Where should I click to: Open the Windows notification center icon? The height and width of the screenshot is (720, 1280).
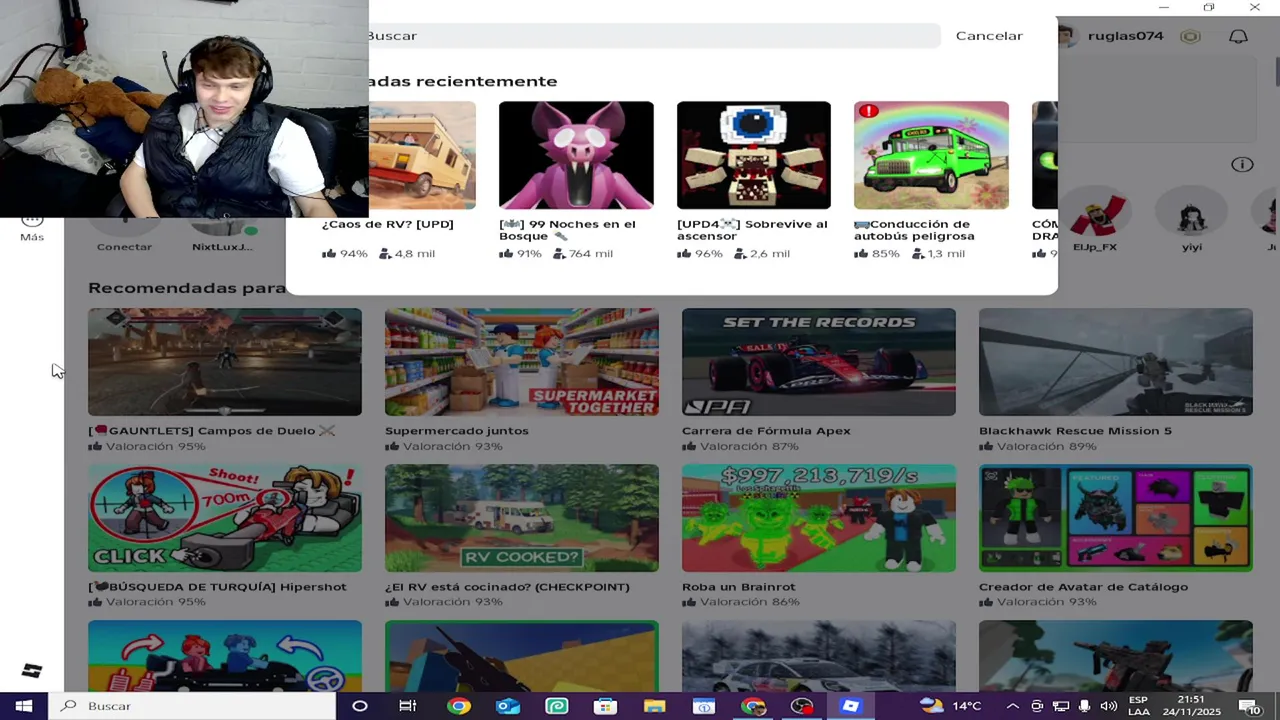click(x=1251, y=706)
